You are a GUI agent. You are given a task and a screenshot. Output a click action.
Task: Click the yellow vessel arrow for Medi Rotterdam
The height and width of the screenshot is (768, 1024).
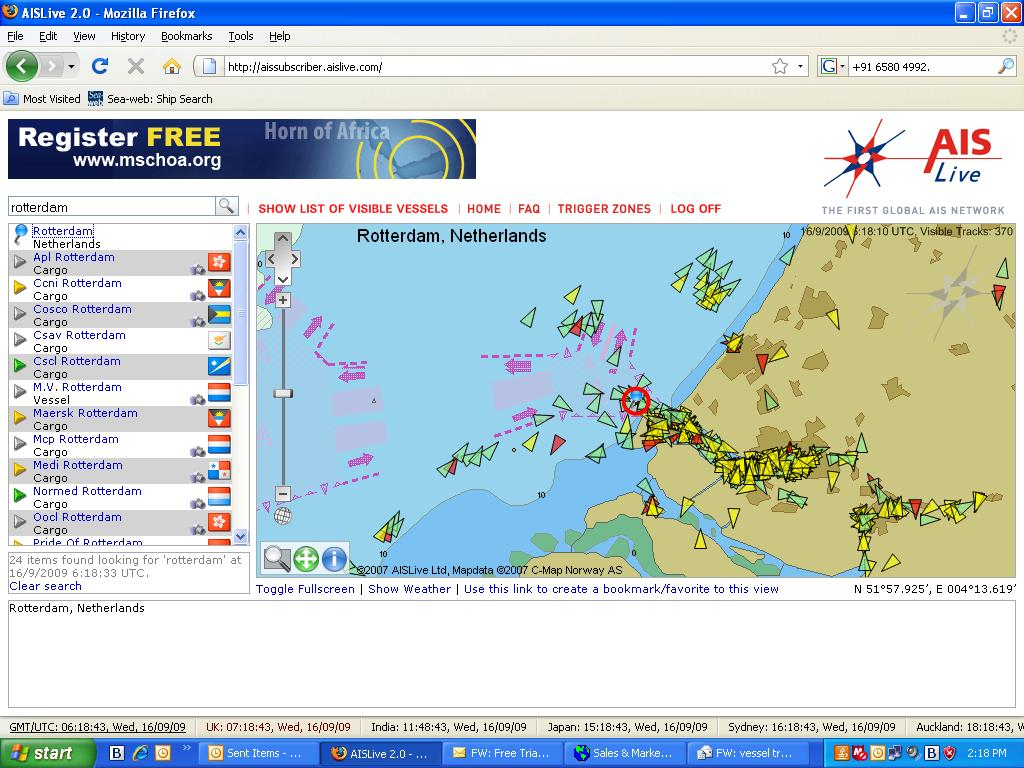point(20,469)
